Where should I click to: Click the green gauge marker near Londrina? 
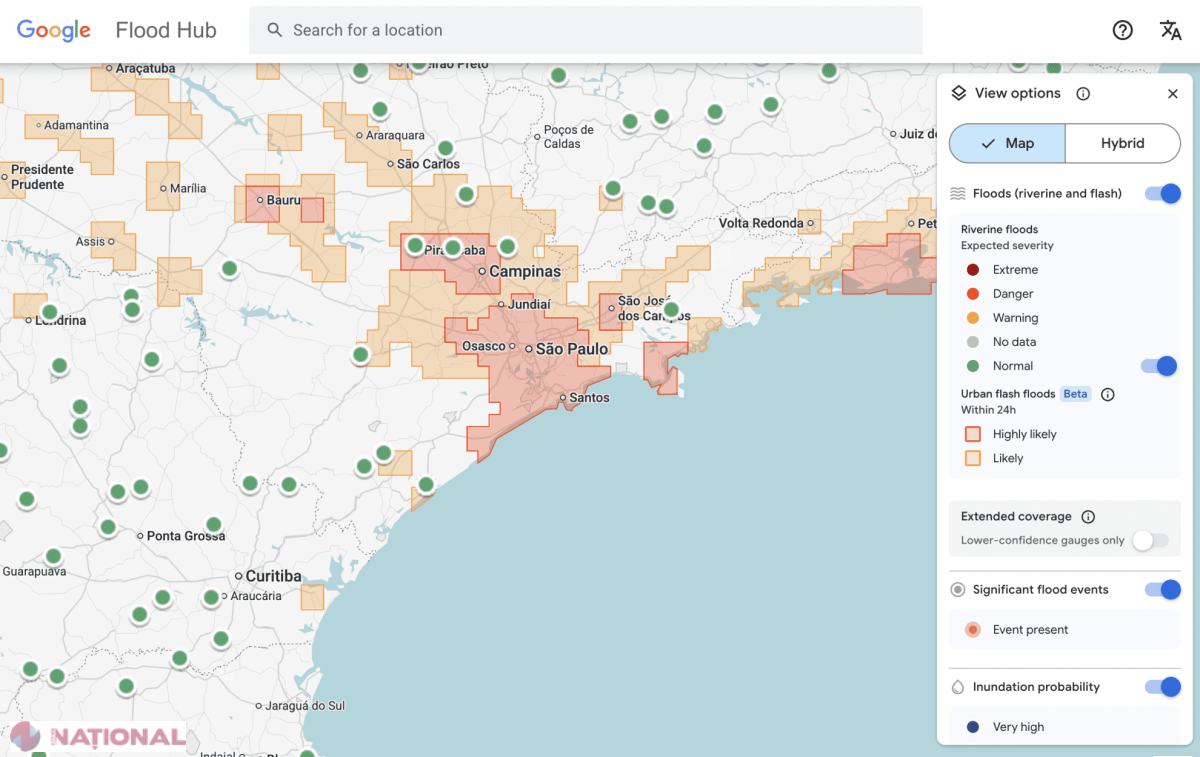click(49, 312)
